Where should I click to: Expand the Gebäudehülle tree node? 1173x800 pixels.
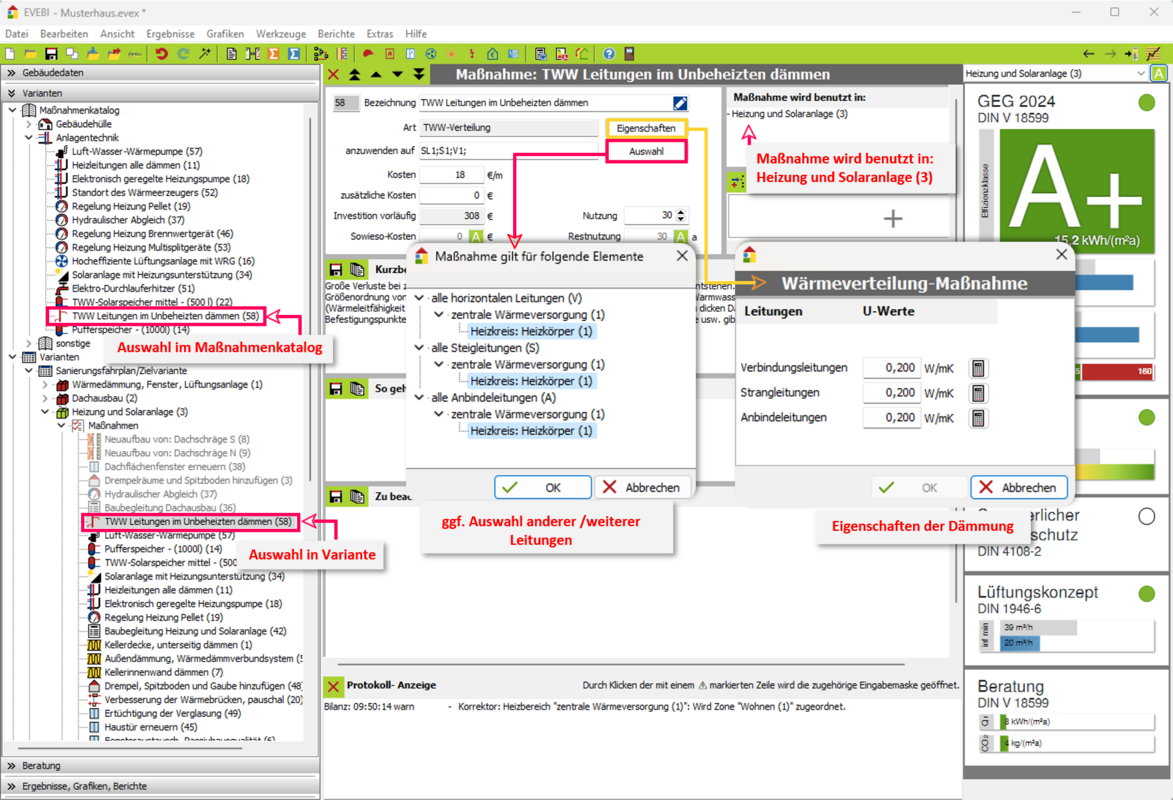28,124
